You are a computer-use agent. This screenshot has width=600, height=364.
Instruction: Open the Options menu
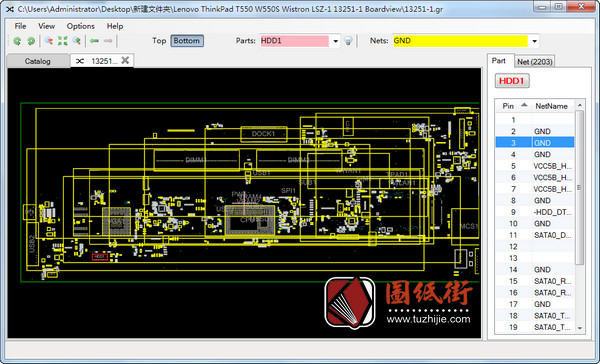point(80,26)
